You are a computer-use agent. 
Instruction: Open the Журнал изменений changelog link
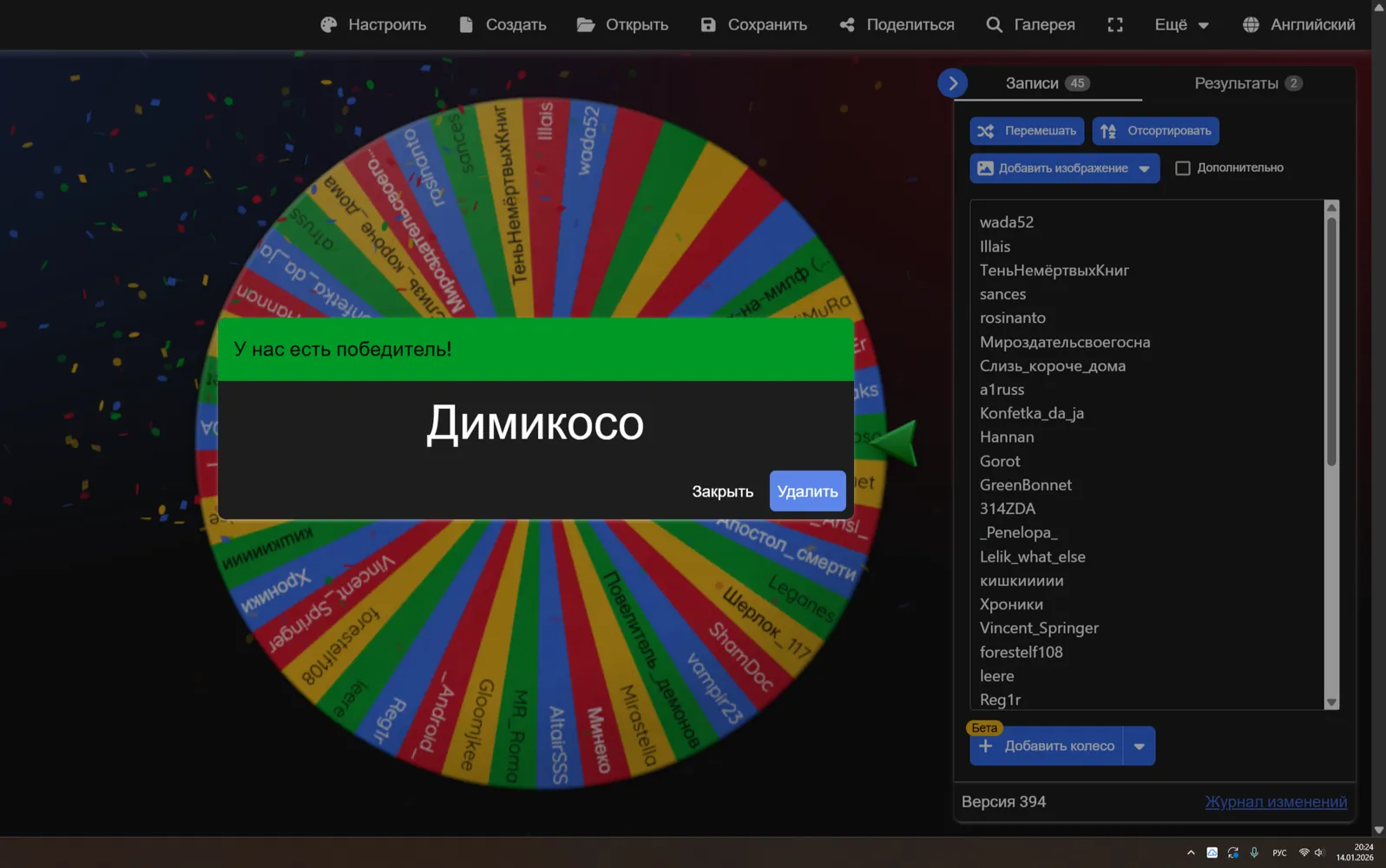1276,802
